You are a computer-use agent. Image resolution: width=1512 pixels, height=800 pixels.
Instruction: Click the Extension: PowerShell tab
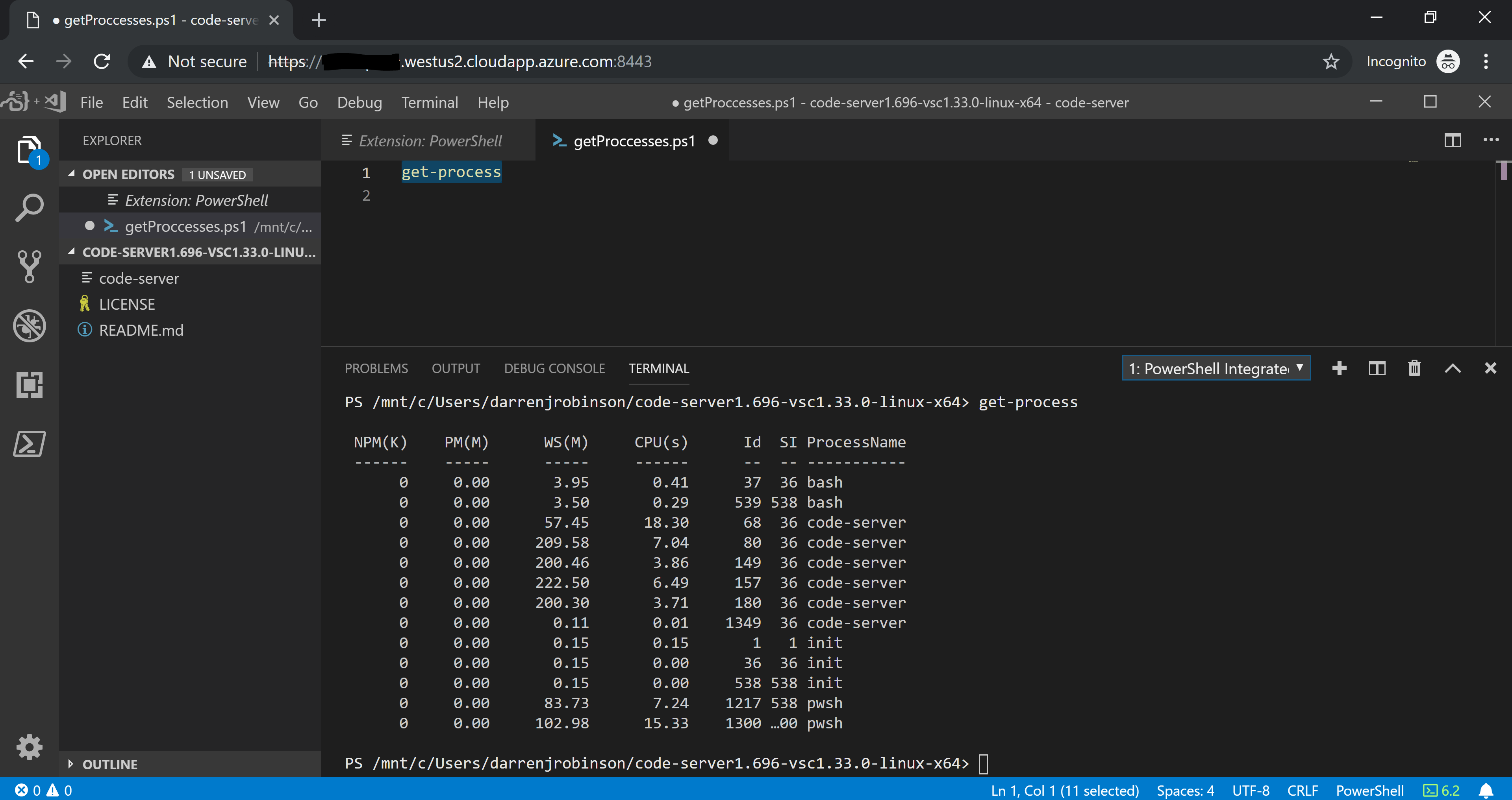point(430,141)
